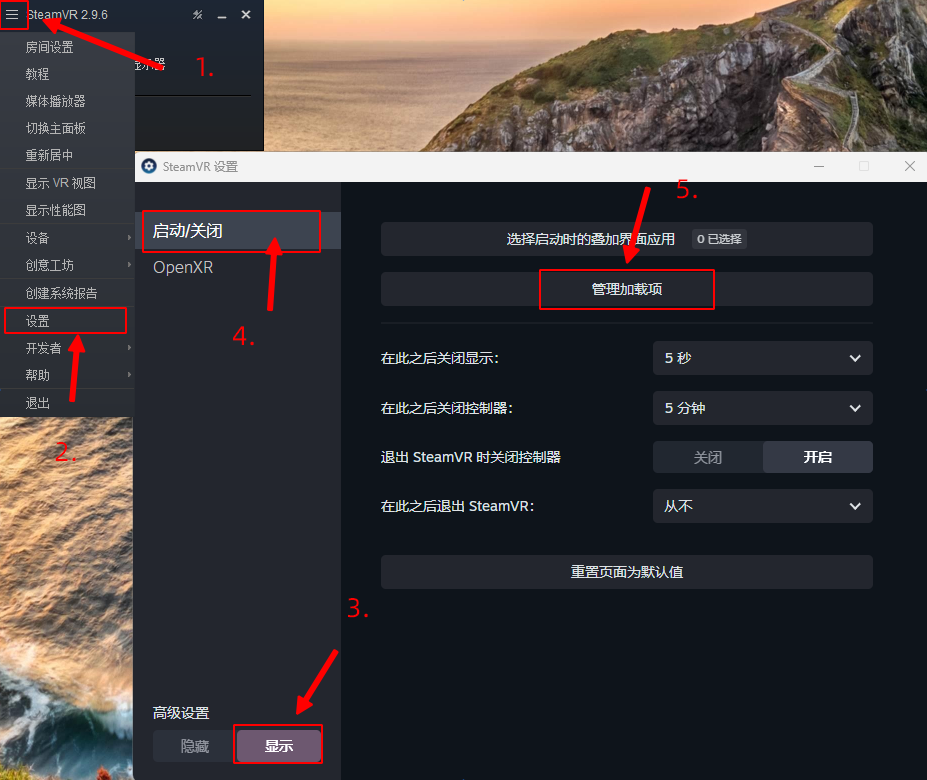
Task: Maximize the SteamVR 设置 window
Action: pos(864,166)
